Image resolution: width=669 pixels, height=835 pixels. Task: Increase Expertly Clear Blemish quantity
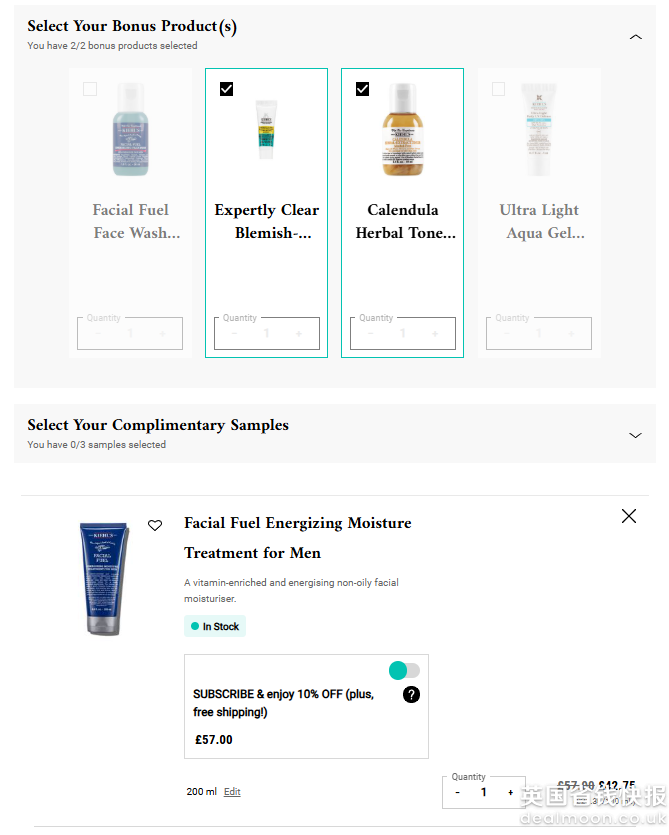tap(298, 334)
